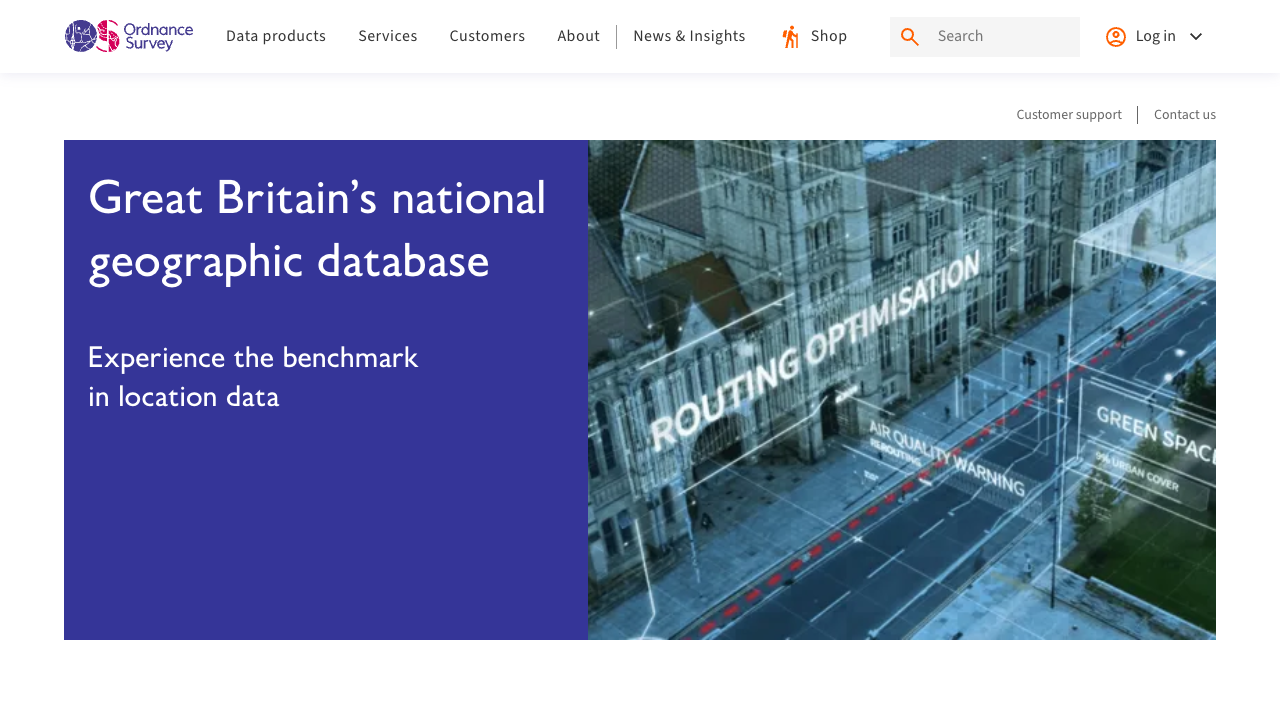Open the Data products menu
The width and height of the screenshot is (1280, 720).
pyautogui.click(x=276, y=37)
